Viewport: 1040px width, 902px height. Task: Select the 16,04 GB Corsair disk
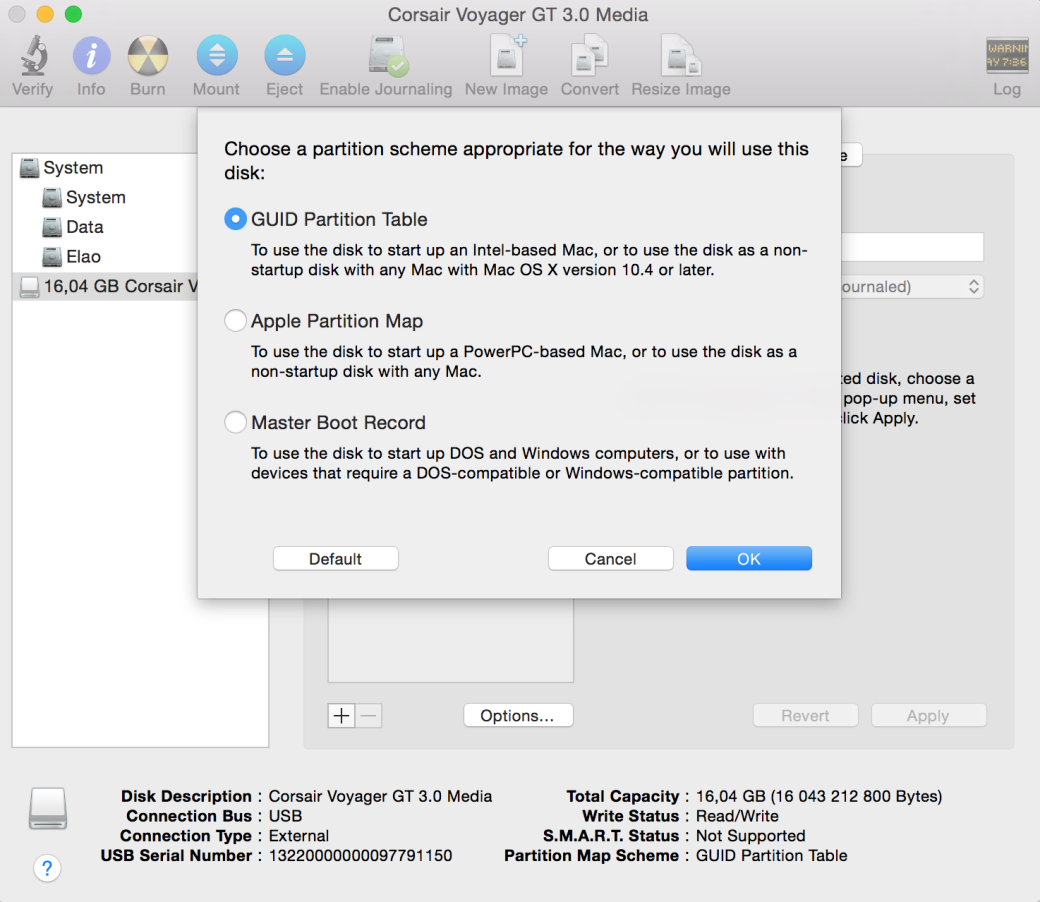106,287
